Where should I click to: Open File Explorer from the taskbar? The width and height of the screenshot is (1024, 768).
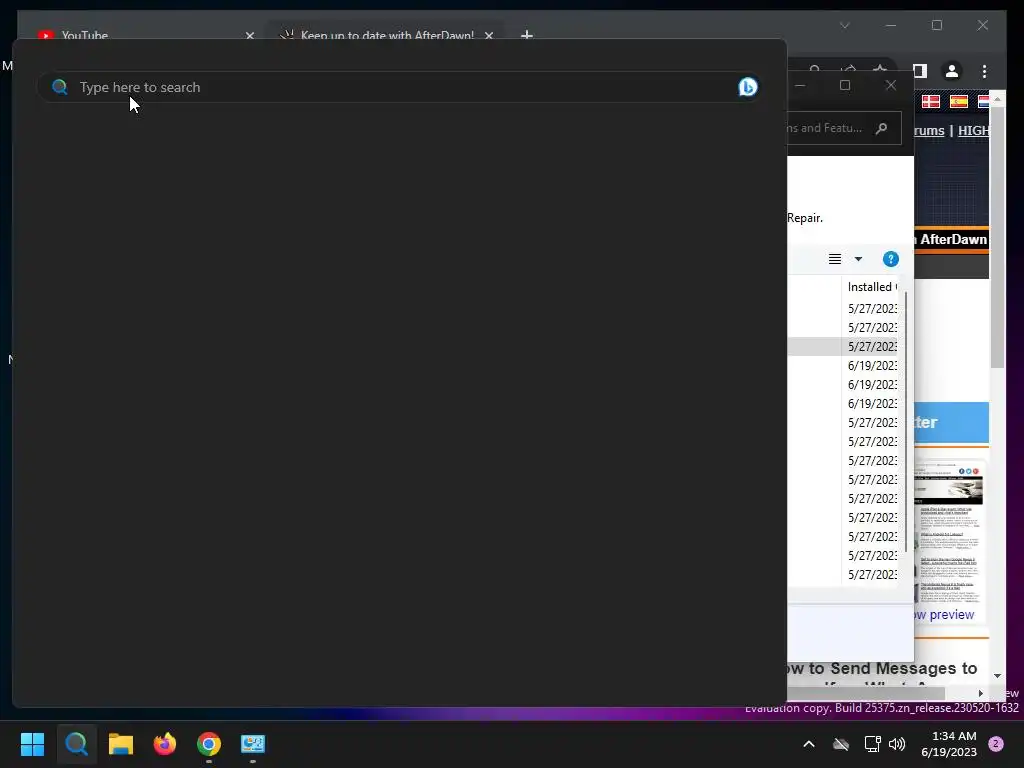click(121, 744)
